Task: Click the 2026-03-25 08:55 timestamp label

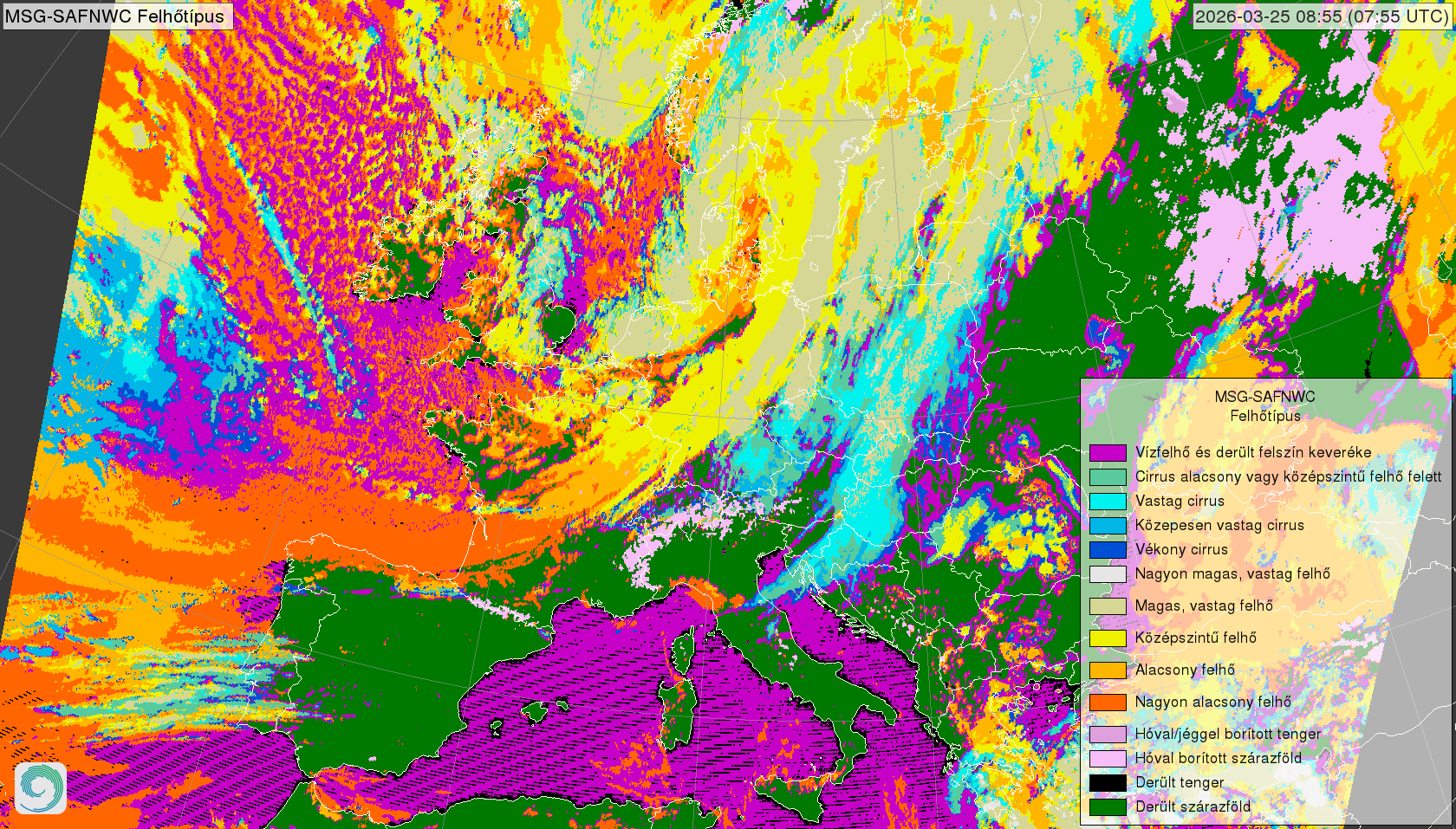Action: tap(1321, 16)
